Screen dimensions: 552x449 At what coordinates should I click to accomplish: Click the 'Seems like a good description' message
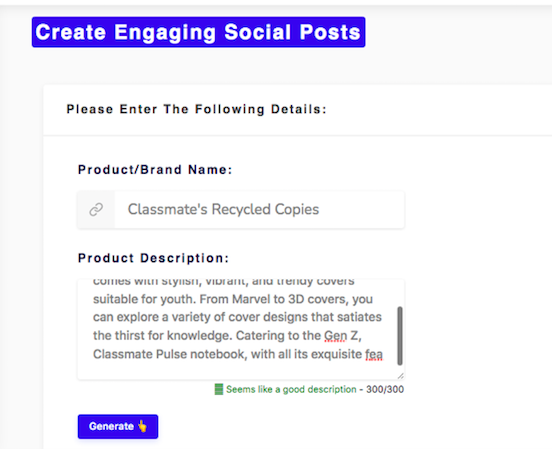[291, 389]
